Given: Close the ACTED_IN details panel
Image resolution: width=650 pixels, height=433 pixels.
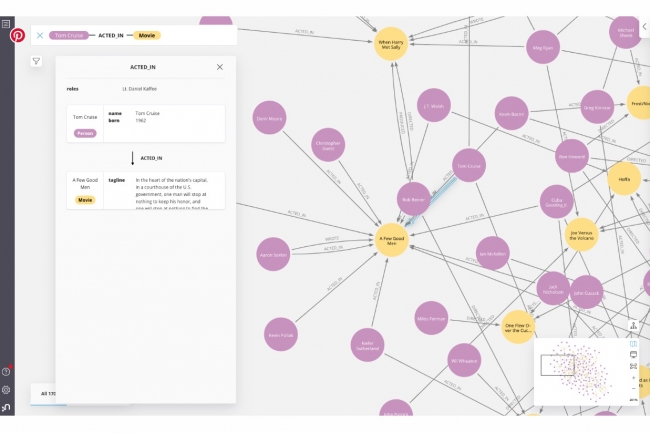Looking at the screenshot, I should point(220,67).
